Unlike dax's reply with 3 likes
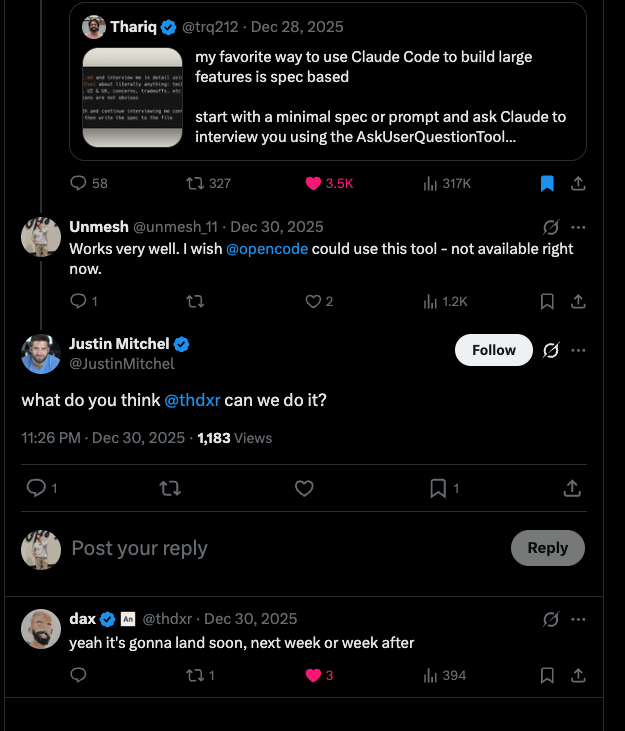Viewport: 625px width, 731px height. (312, 675)
